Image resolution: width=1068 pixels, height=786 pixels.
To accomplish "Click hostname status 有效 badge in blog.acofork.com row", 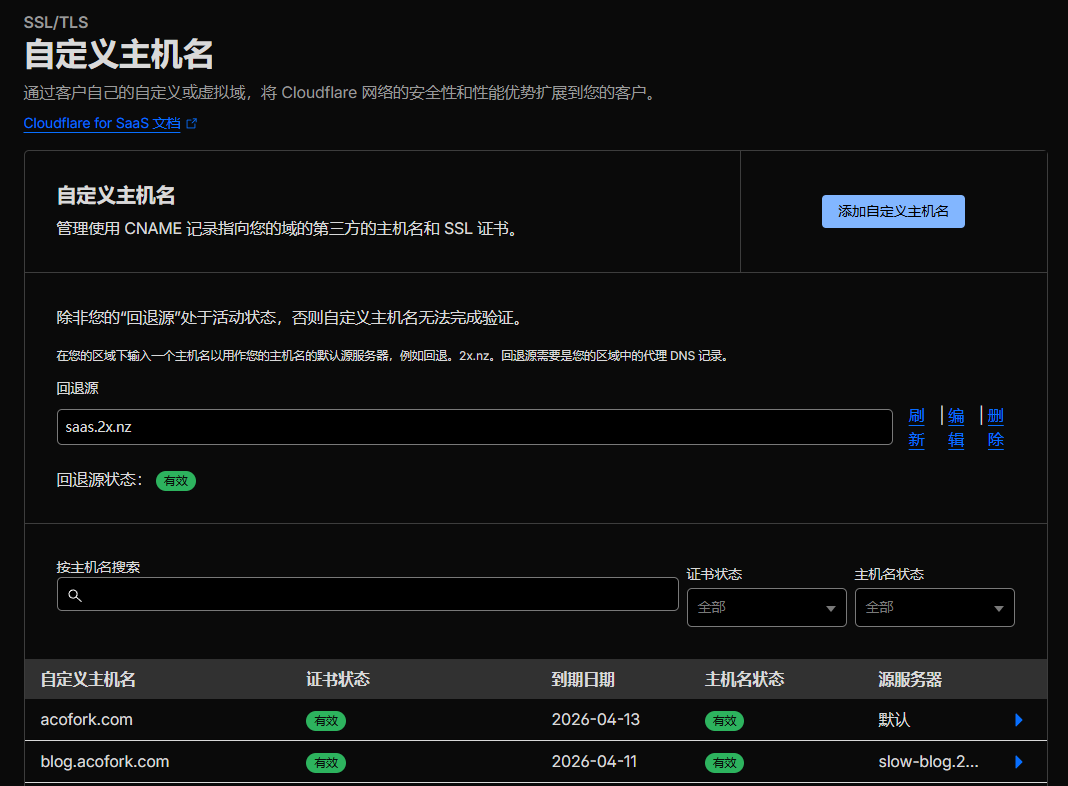I will pos(724,763).
